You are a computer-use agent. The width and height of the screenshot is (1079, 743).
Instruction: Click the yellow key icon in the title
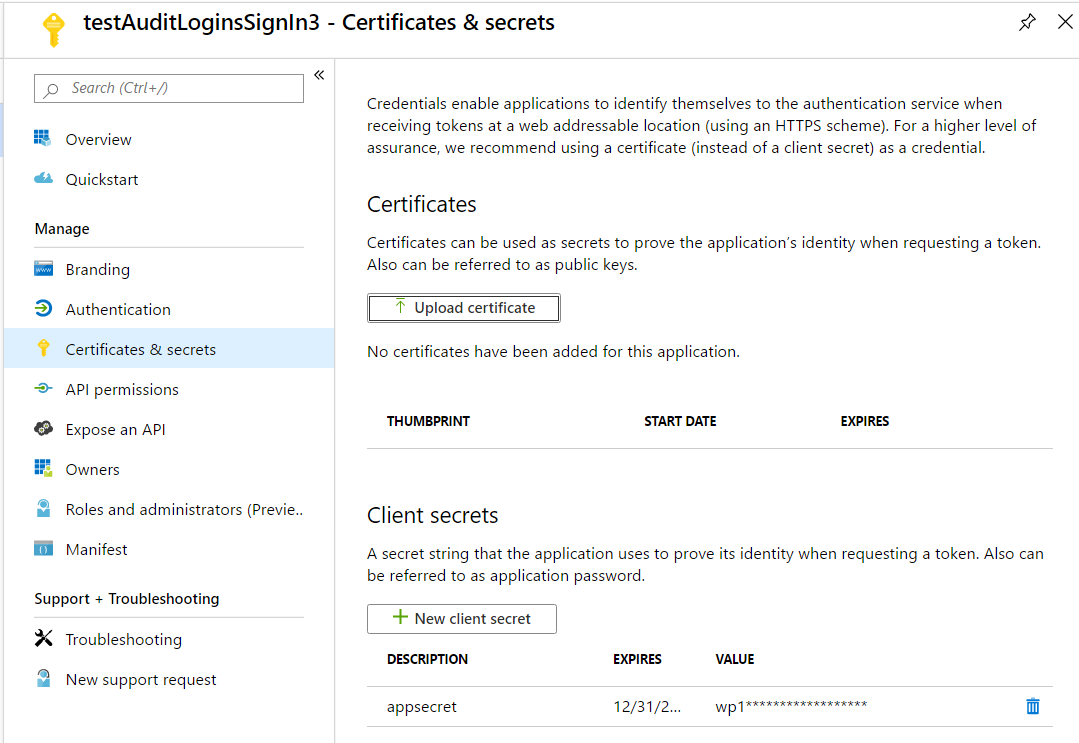coord(53,30)
